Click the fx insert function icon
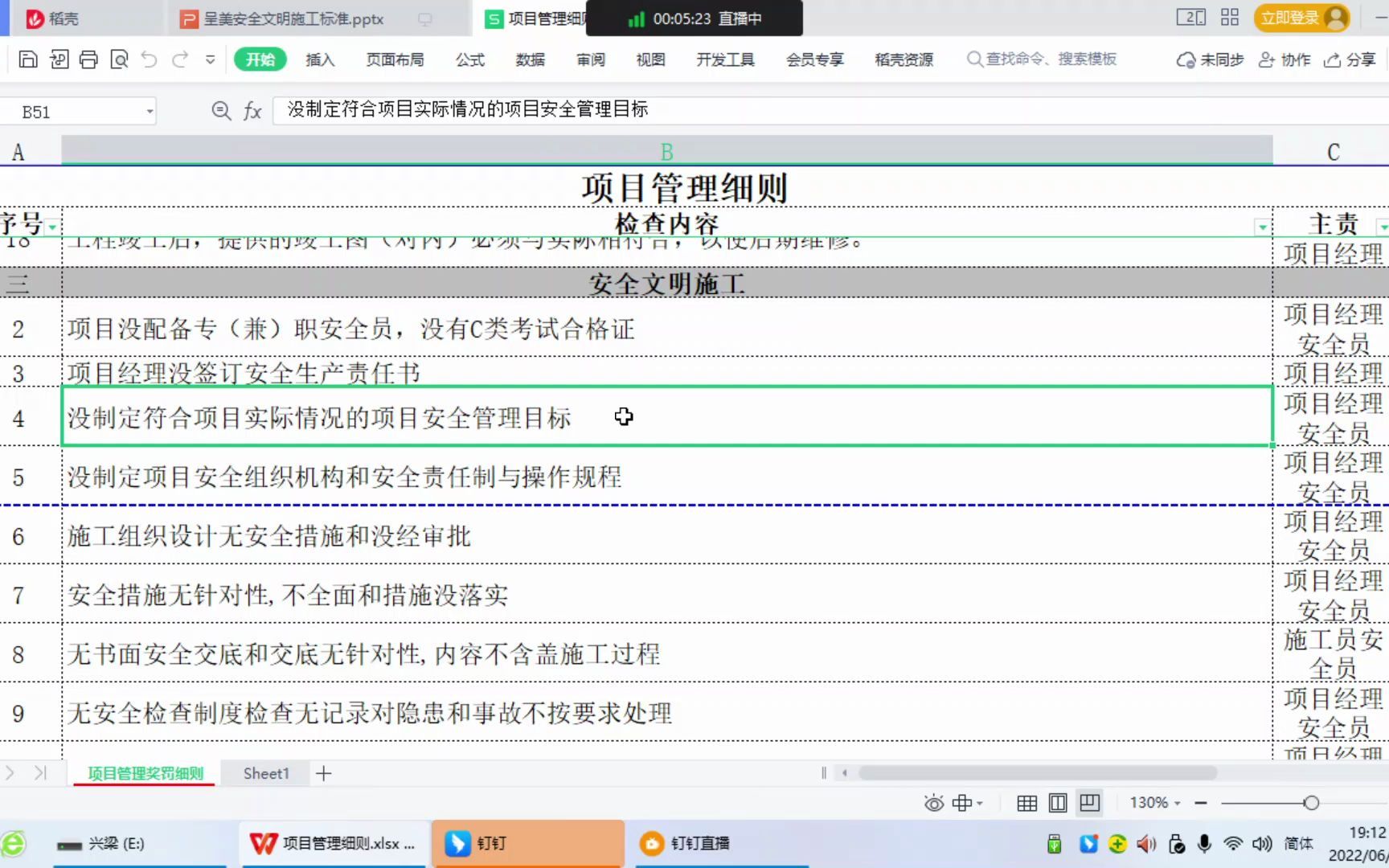This screenshot has height=868, width=1389. point(252,111)
